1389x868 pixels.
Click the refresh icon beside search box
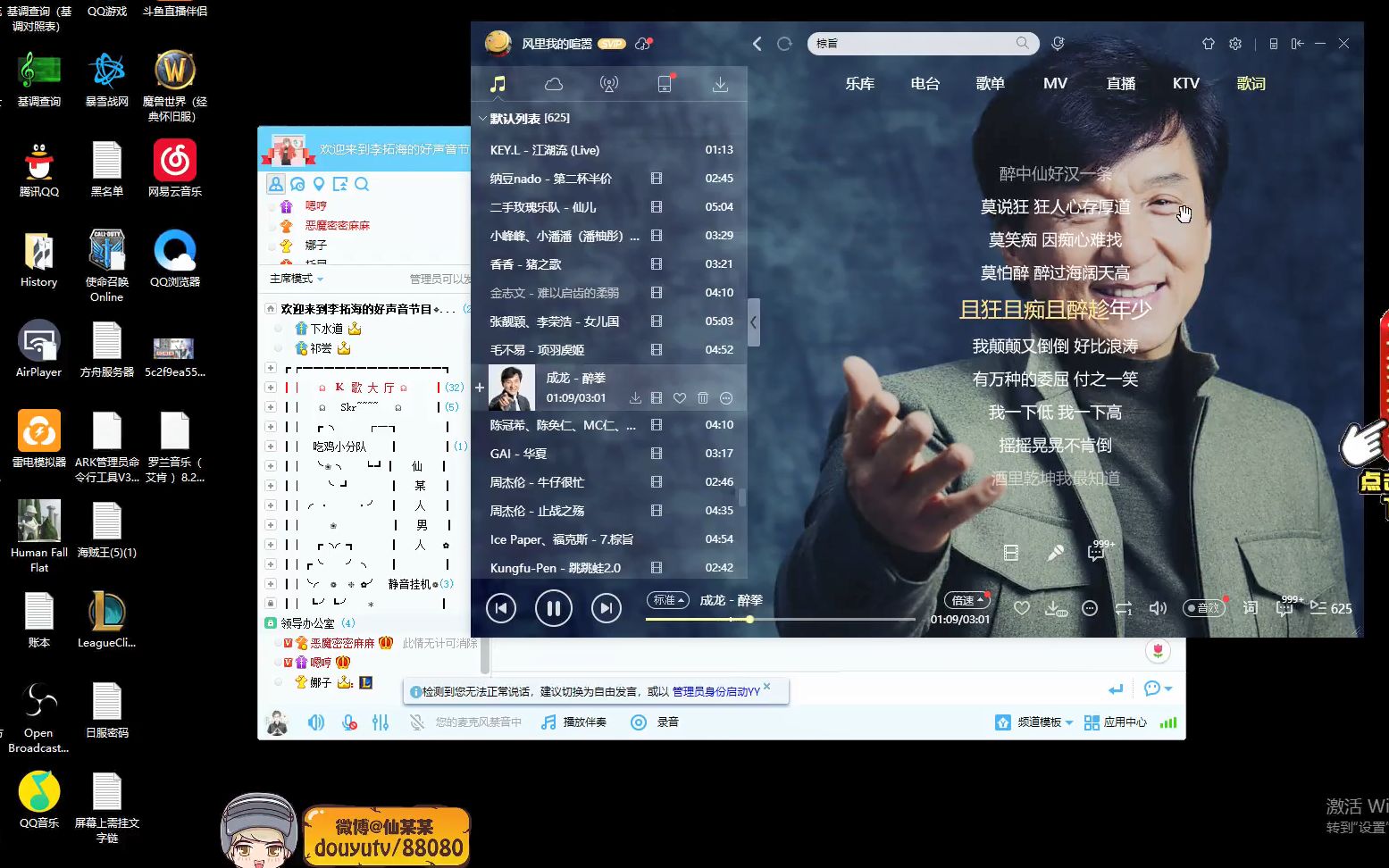click(x=784, y=44)
